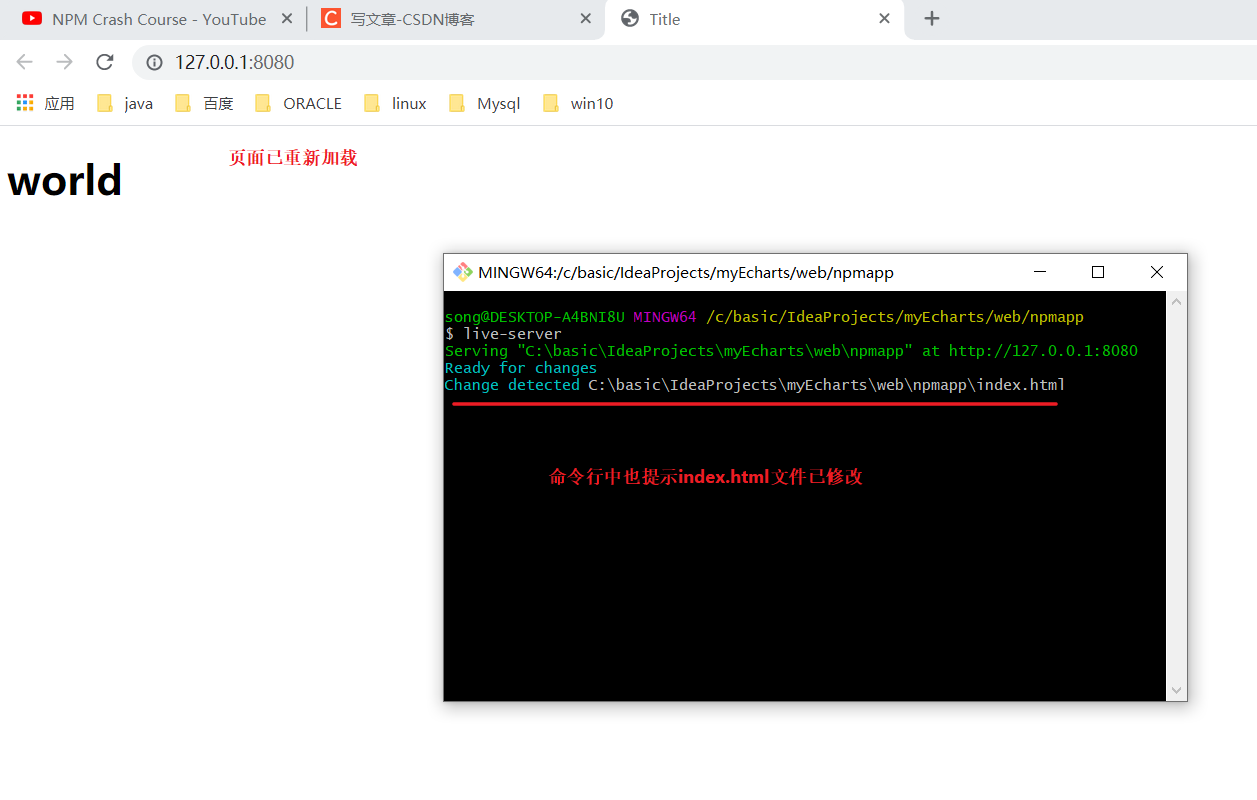
Task: Open a new browser tab
Action: coord(932,18)
